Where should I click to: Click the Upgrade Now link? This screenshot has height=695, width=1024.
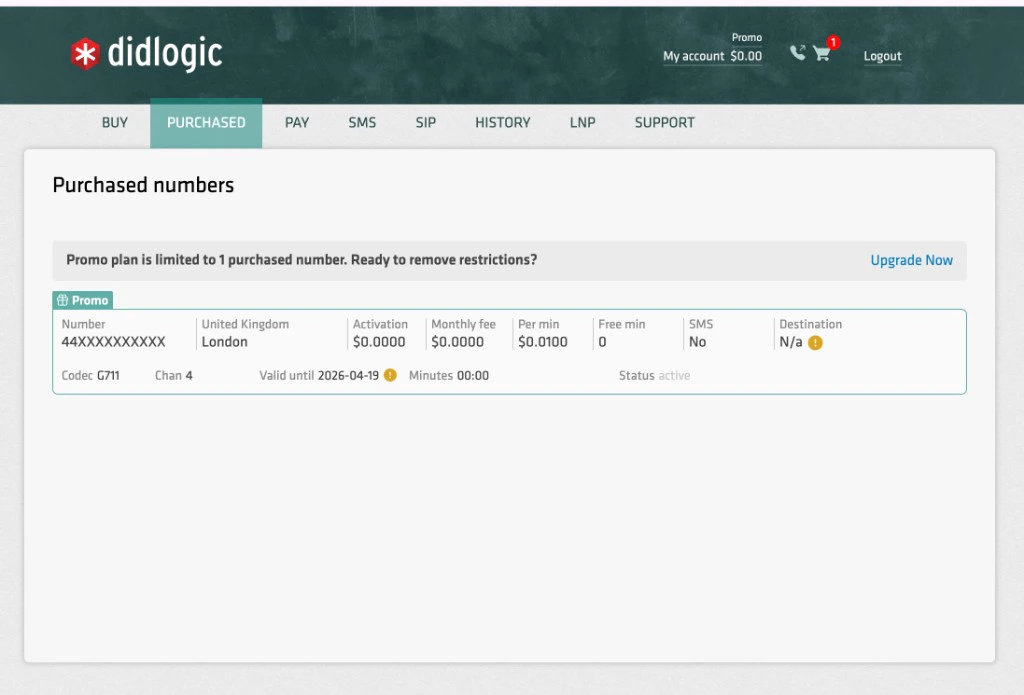click(x=911, y=259)
